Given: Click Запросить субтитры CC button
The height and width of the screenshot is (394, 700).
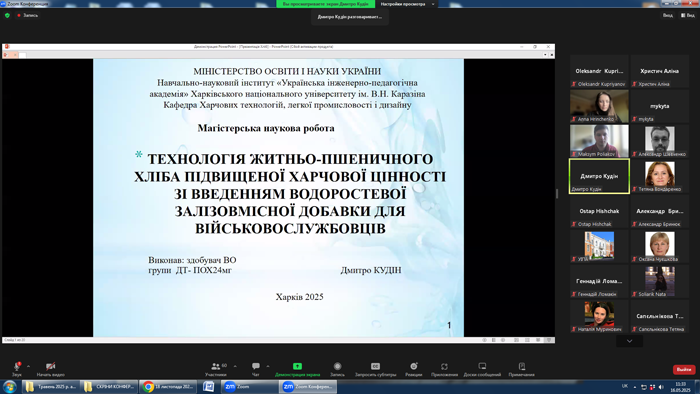Looking at the screenshot, I should [x=375, y=369].
